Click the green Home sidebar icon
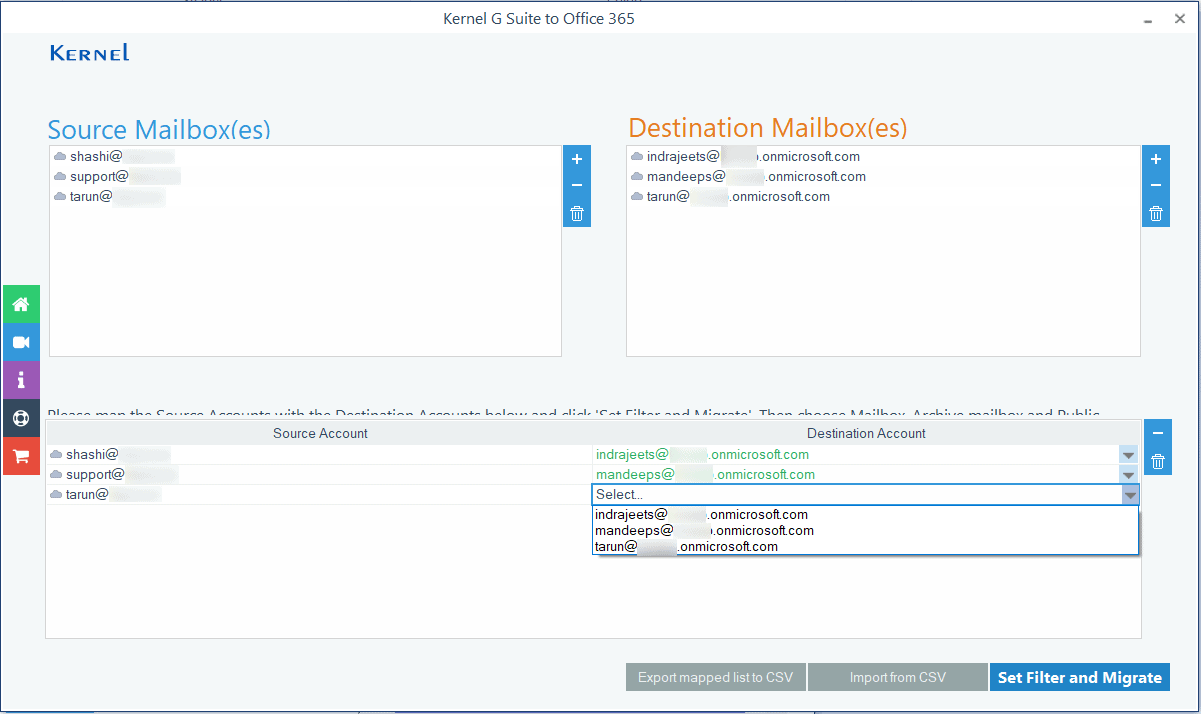 tap(20, 304)
